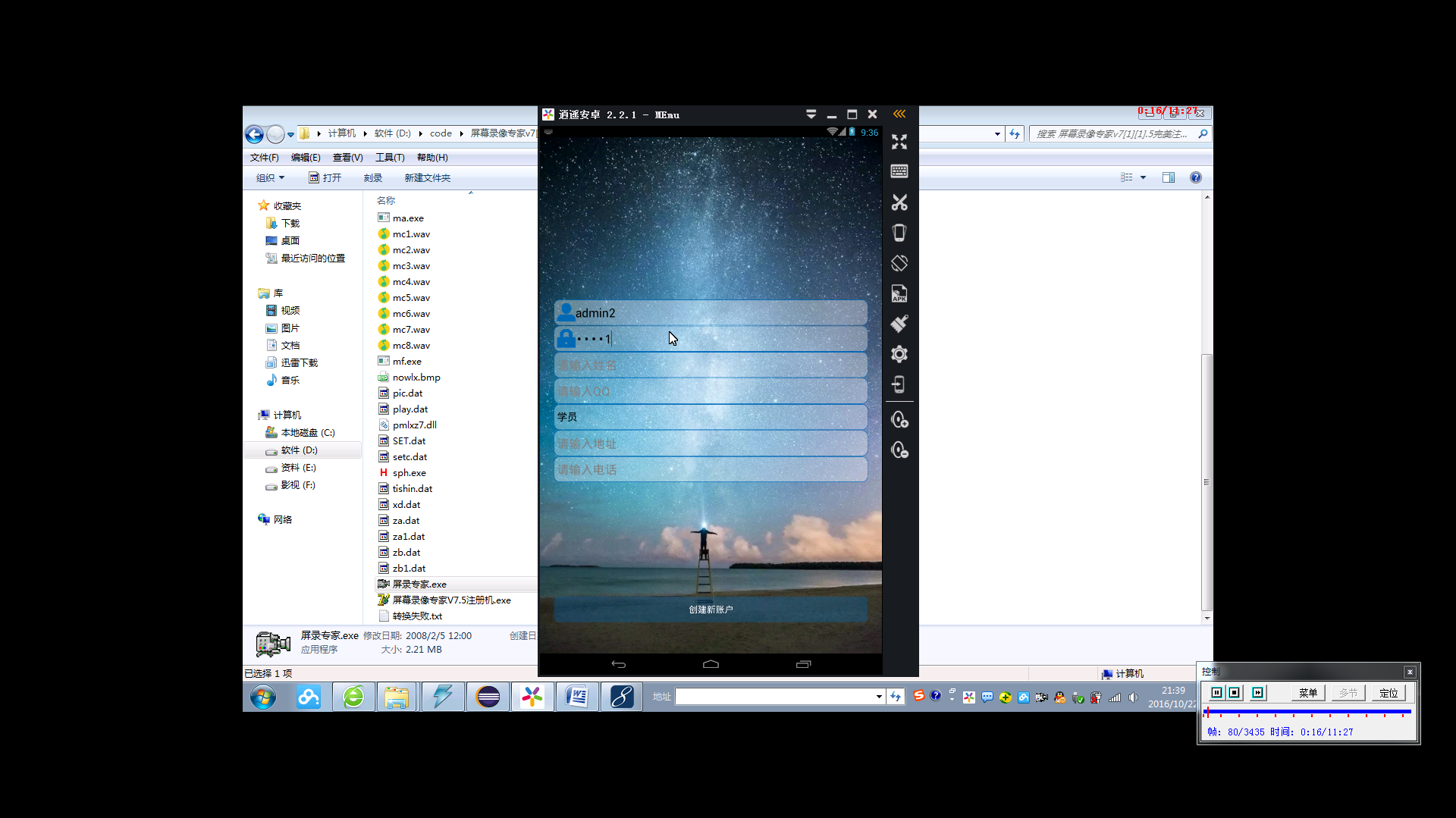This screenshot has width=1456, height=818.
Task: Click the 创建新账户 button
Action: click(x=711, y=610)
